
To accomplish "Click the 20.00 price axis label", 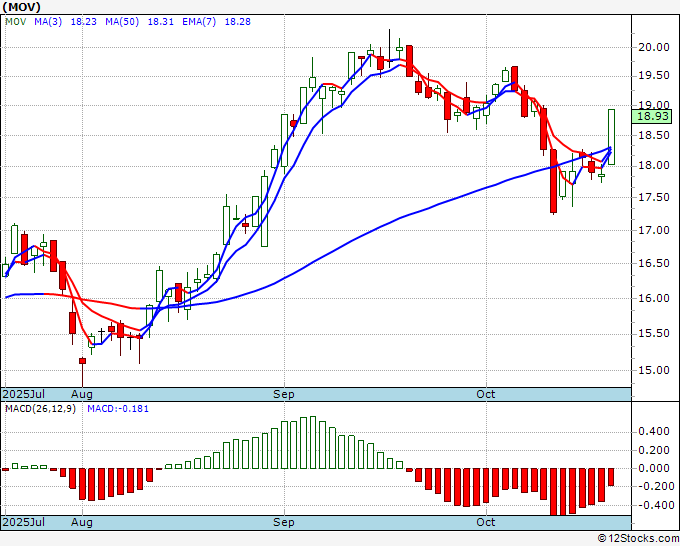I will click(x=654, y=47).
